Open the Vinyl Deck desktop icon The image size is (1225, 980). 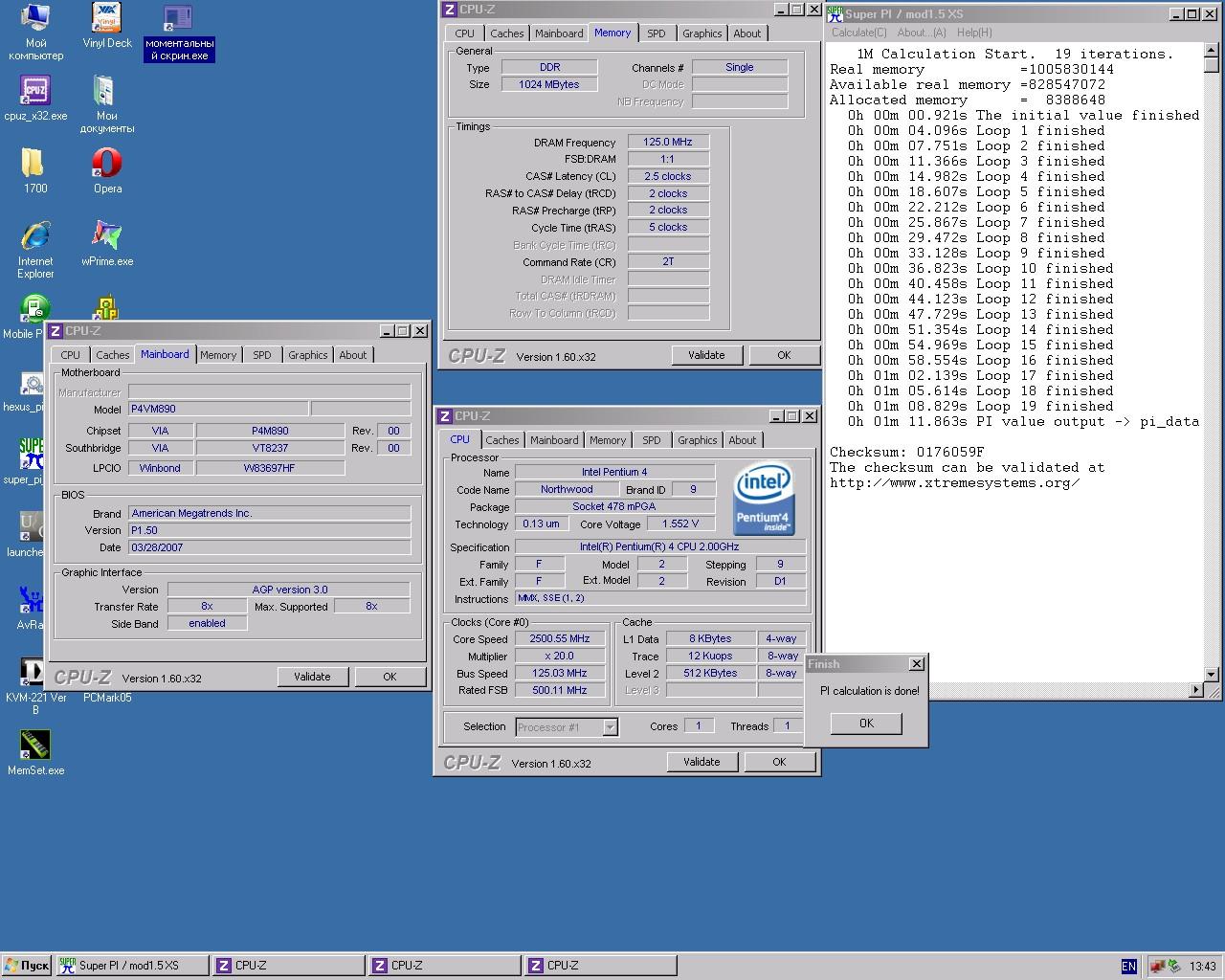pos(107,26)
